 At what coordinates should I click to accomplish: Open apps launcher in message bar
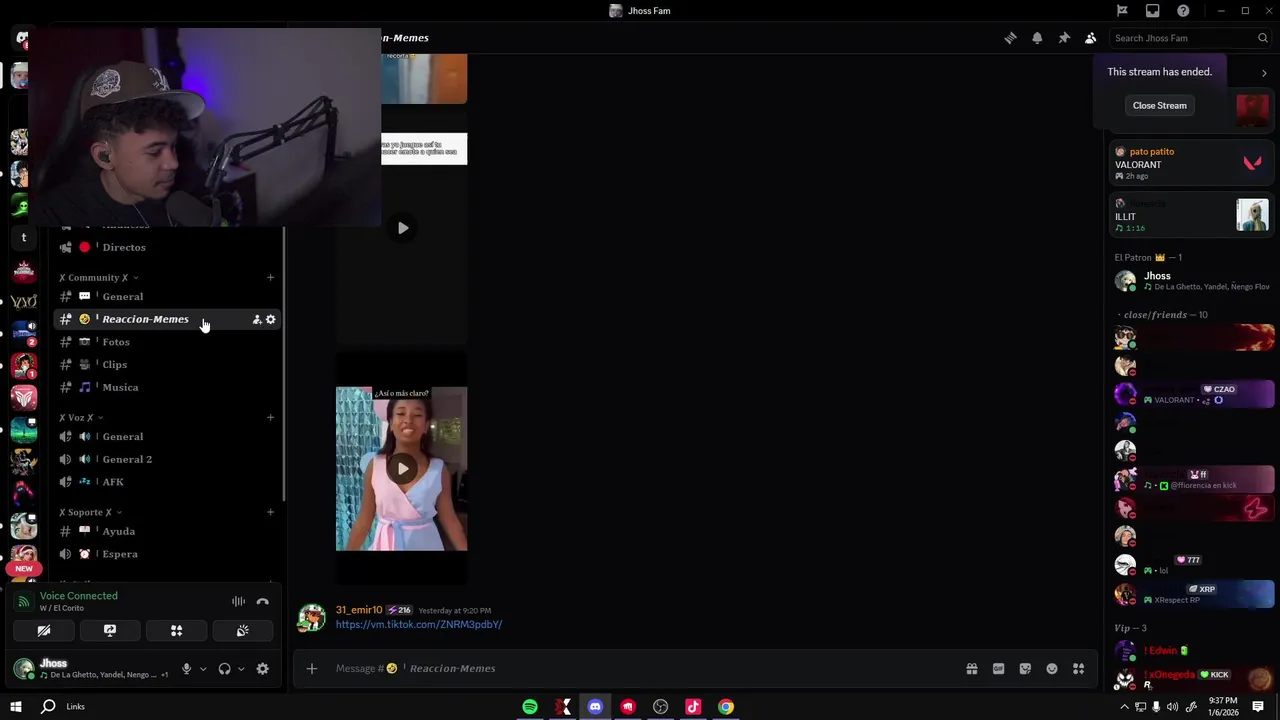pos(1078,669)
